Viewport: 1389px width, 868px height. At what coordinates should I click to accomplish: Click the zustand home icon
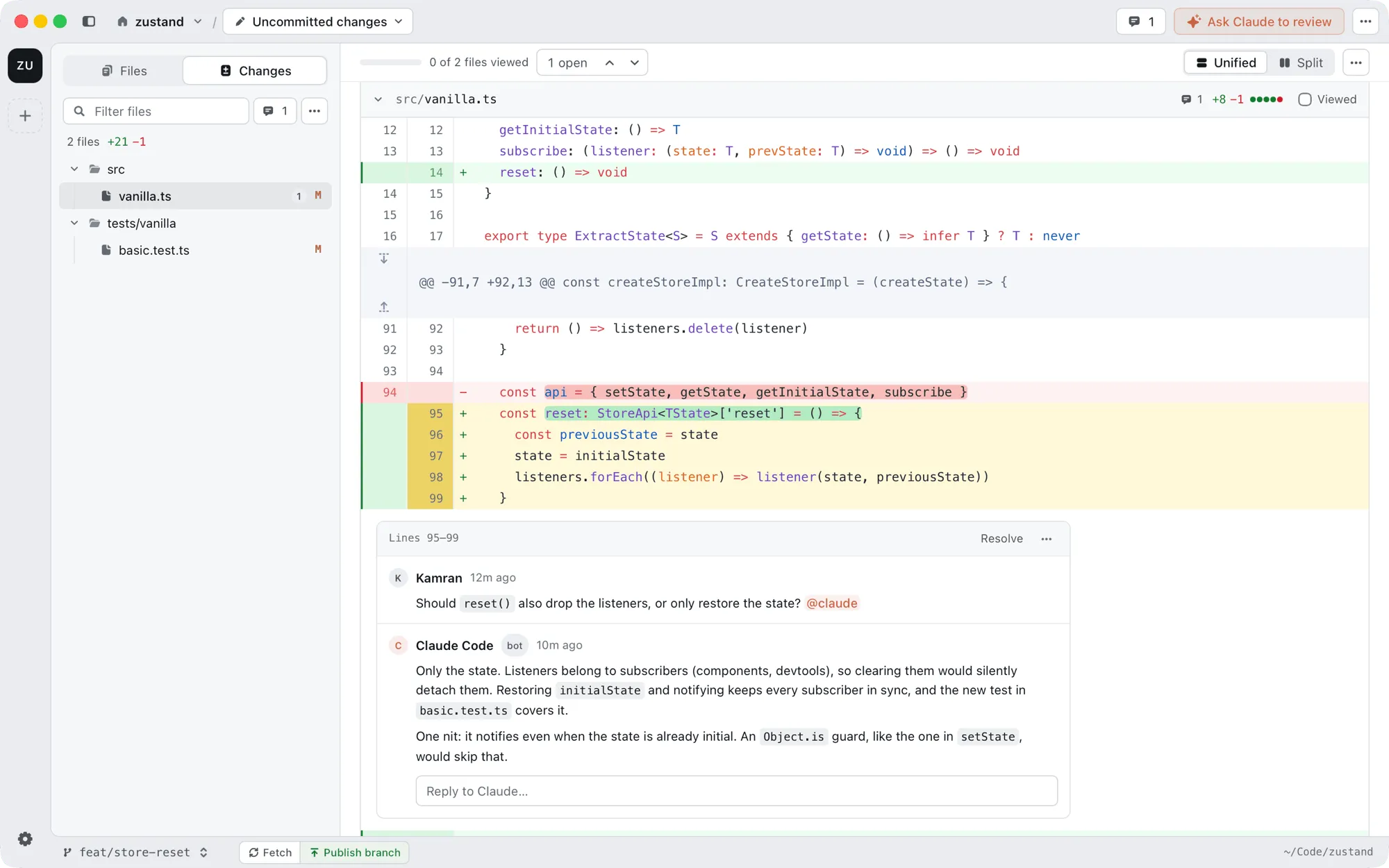click(122, 22)
